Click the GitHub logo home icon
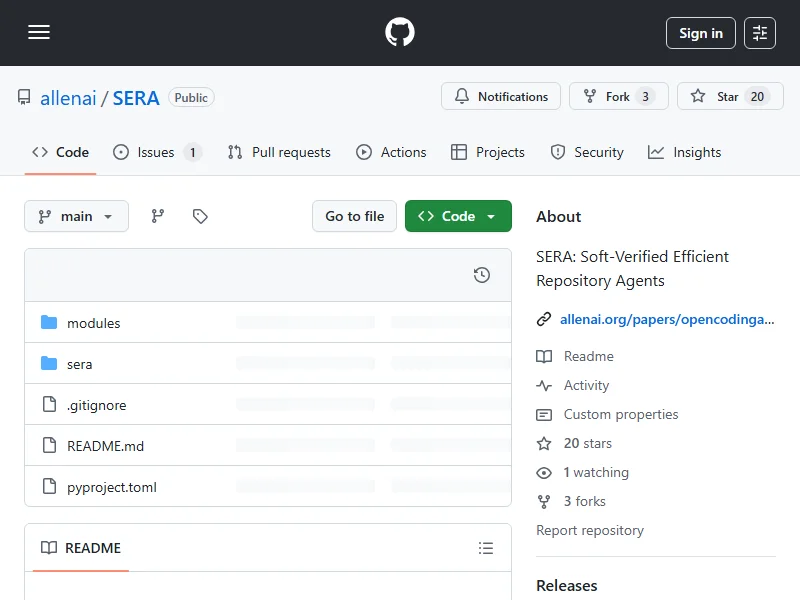800x600 pixels. pyautogui.click(x=400, y=33)
